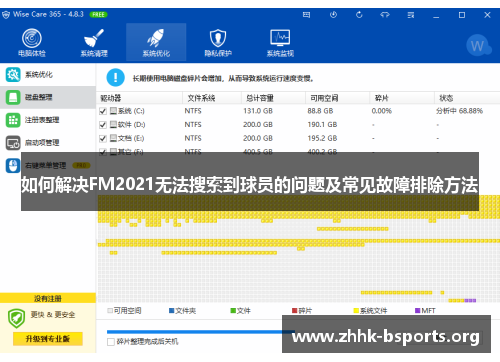Screen dimensions: 500x362
Task: Open 启动项管理 startup manager in sidebar
Action: pyautogui.click(x=48, y=143)
